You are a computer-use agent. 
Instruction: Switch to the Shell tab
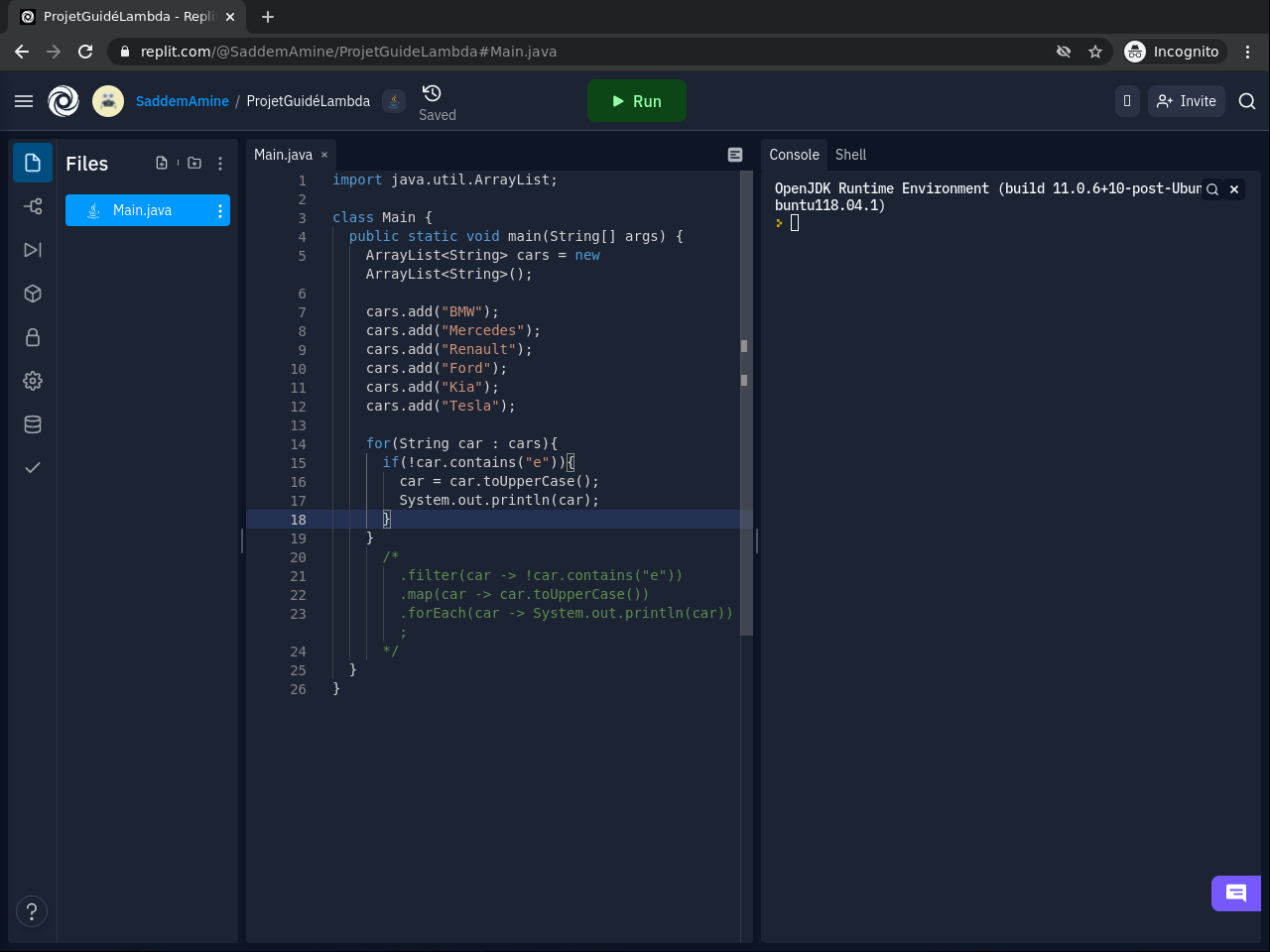point(850,155)
